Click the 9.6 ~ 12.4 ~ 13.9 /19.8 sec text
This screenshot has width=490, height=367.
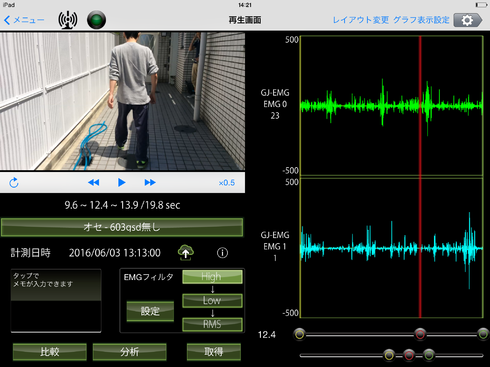coord(122,205)
